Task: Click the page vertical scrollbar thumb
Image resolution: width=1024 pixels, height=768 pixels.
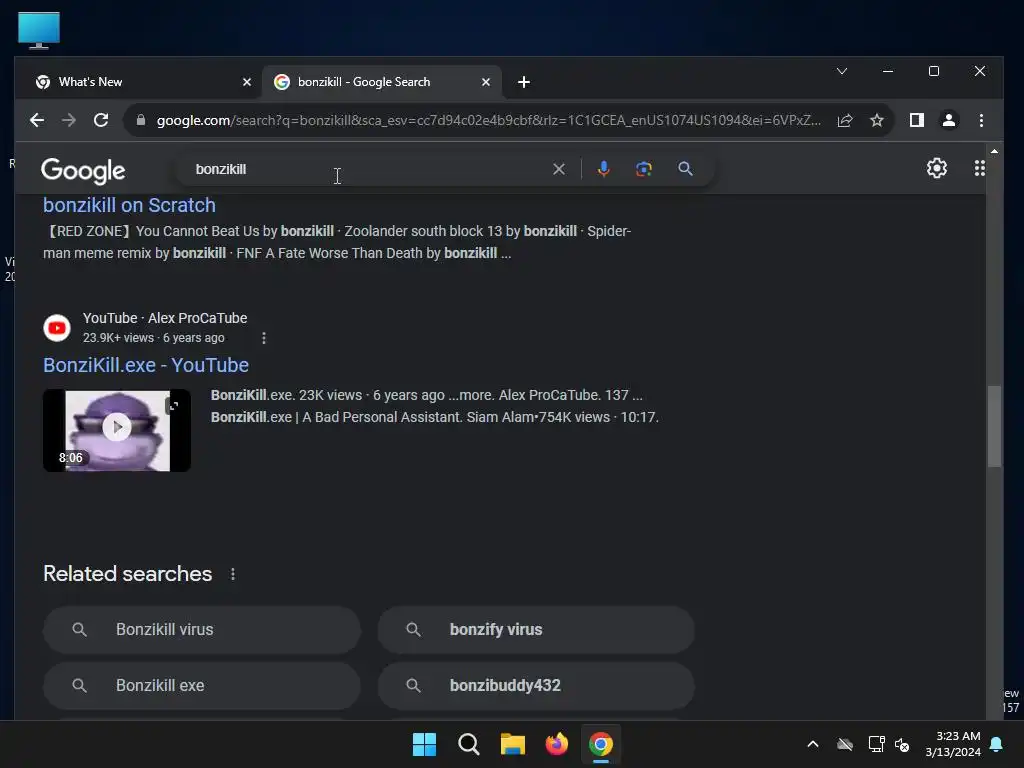Action: pyautogui.click(x=994, y=426)
